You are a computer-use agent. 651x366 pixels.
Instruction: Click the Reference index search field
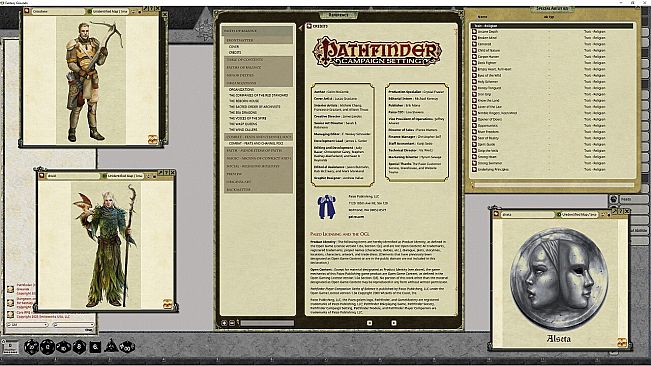(x=267, y=323)
